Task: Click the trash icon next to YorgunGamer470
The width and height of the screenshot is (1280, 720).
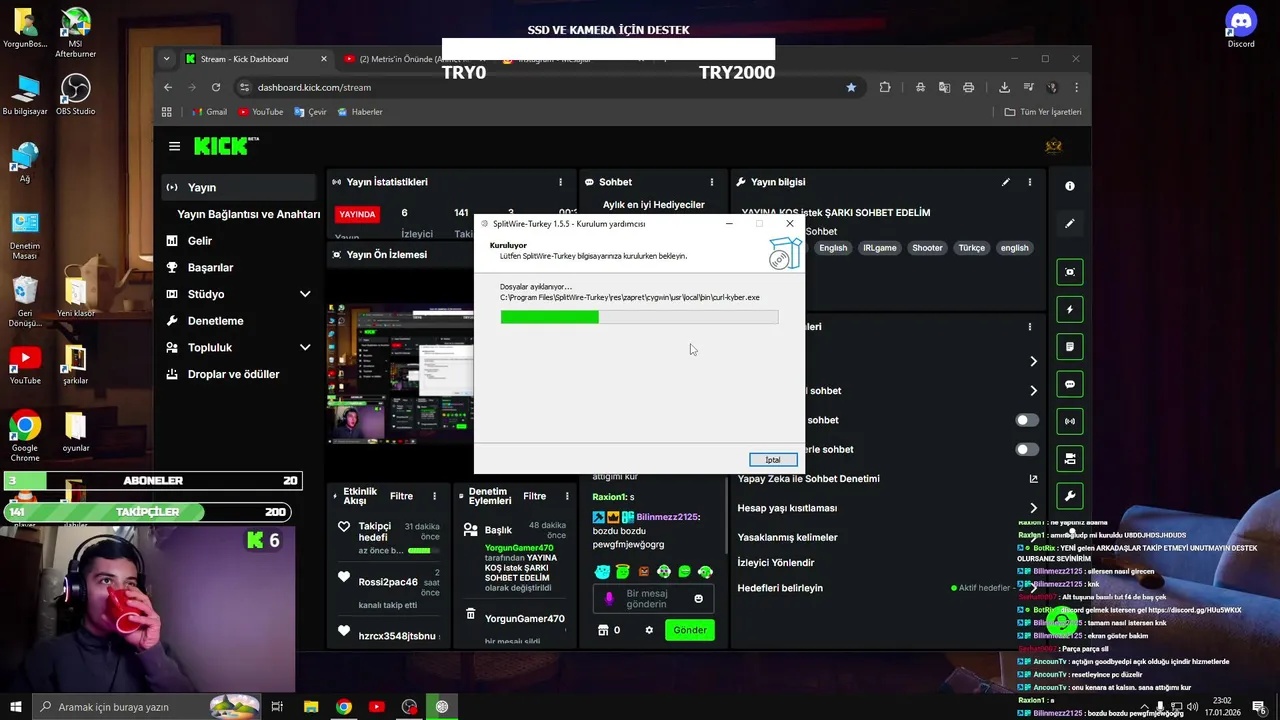Action: pyautogui.click(x=471, y=614)
